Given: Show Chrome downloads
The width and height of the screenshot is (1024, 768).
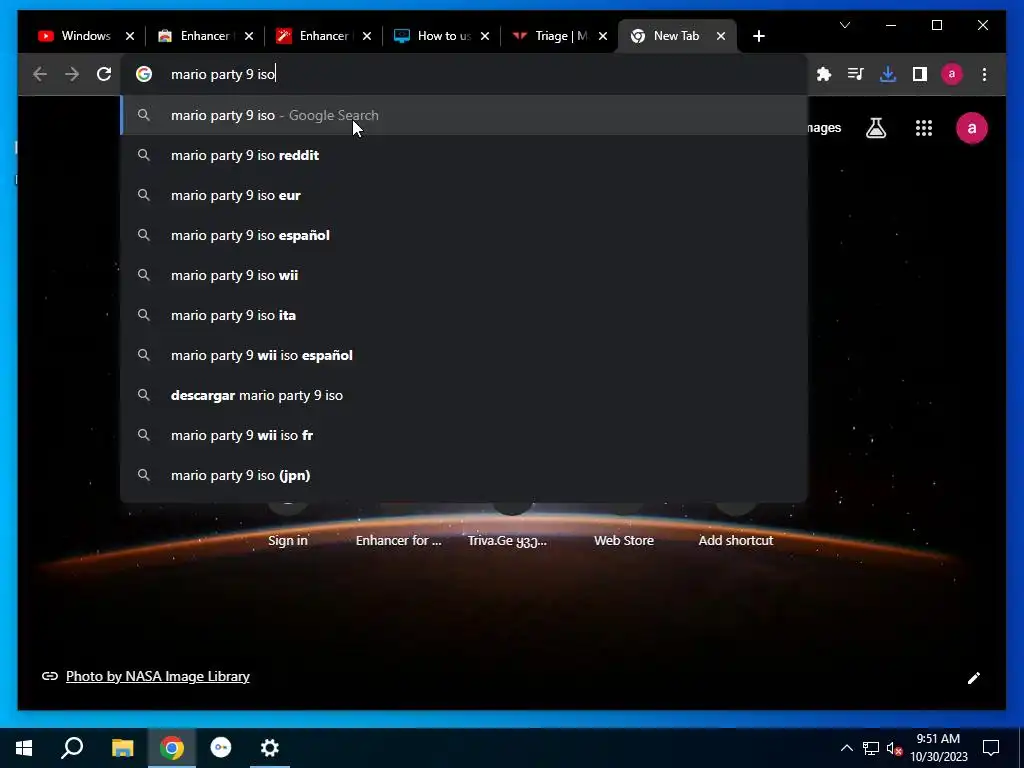Looking at the screenshot, I should (x=888, y=74).
